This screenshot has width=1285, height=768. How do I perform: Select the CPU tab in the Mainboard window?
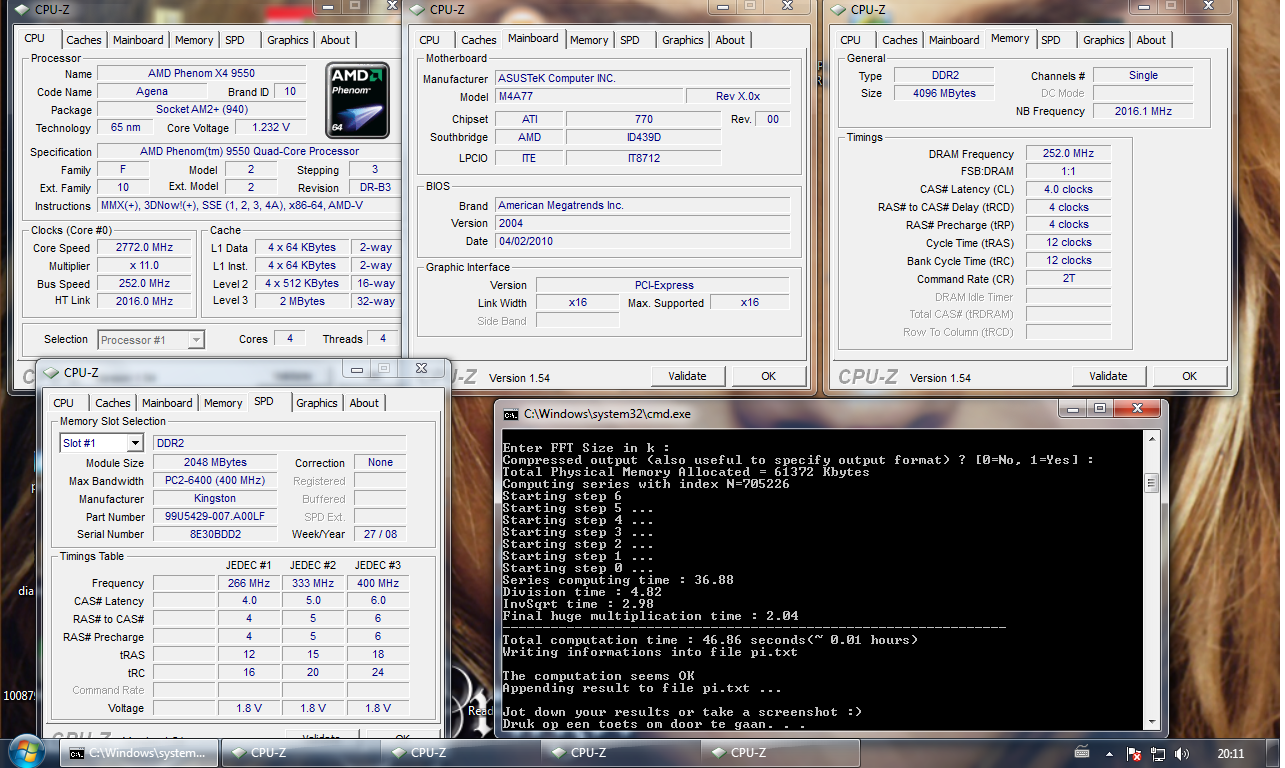(x=430, y=40)
